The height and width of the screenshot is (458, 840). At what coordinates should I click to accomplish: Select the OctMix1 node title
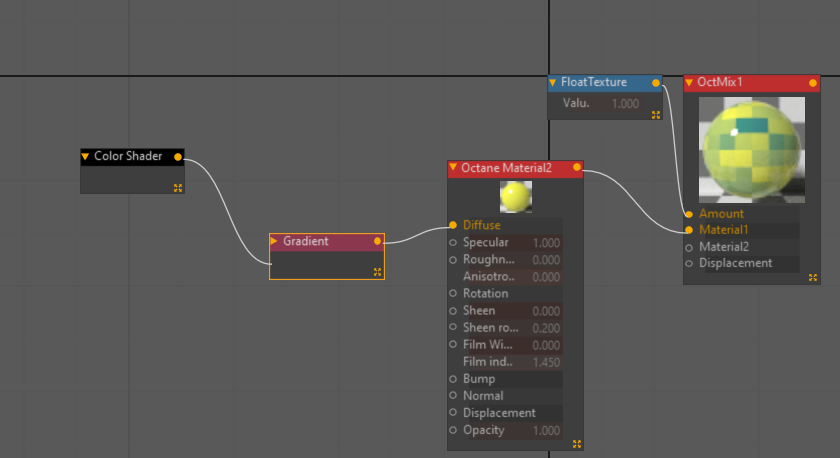(x=719, y=82)
